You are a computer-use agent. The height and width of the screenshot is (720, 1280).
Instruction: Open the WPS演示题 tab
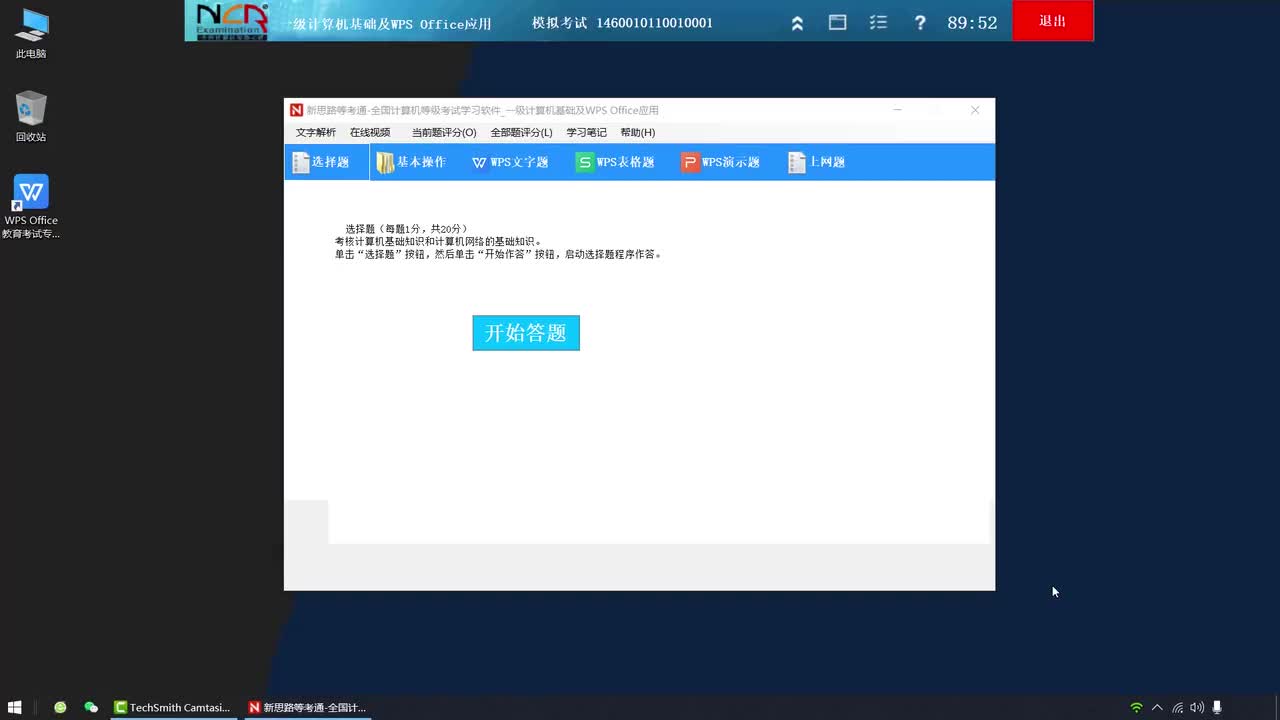[720, 162]
